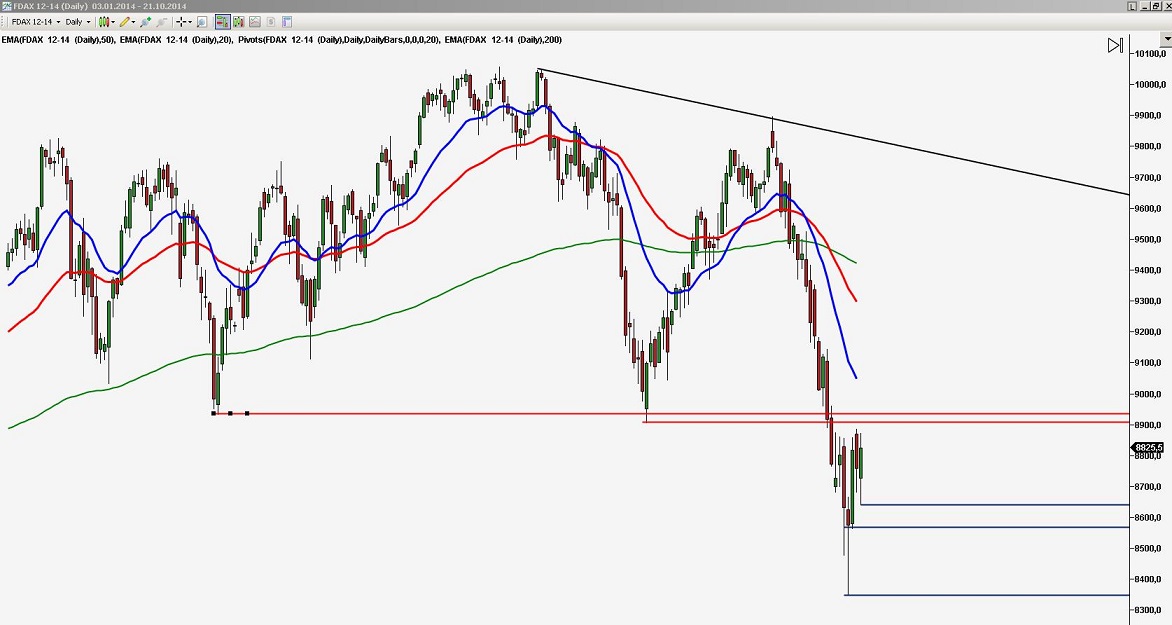This screenshot has width=1172, height=625.
Task: Open the chart search magnifier tool
Action: [202, 22]
